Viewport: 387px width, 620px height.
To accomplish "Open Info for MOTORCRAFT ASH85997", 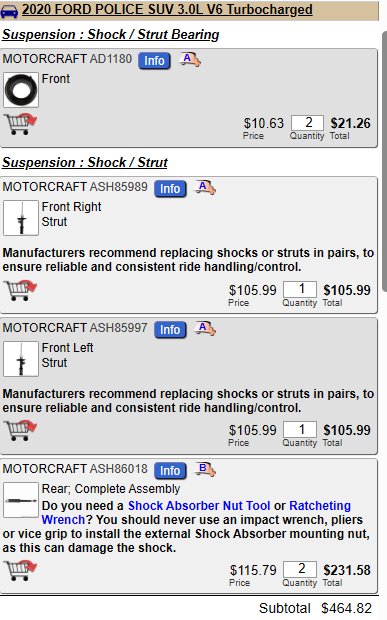I will point(170,330).
